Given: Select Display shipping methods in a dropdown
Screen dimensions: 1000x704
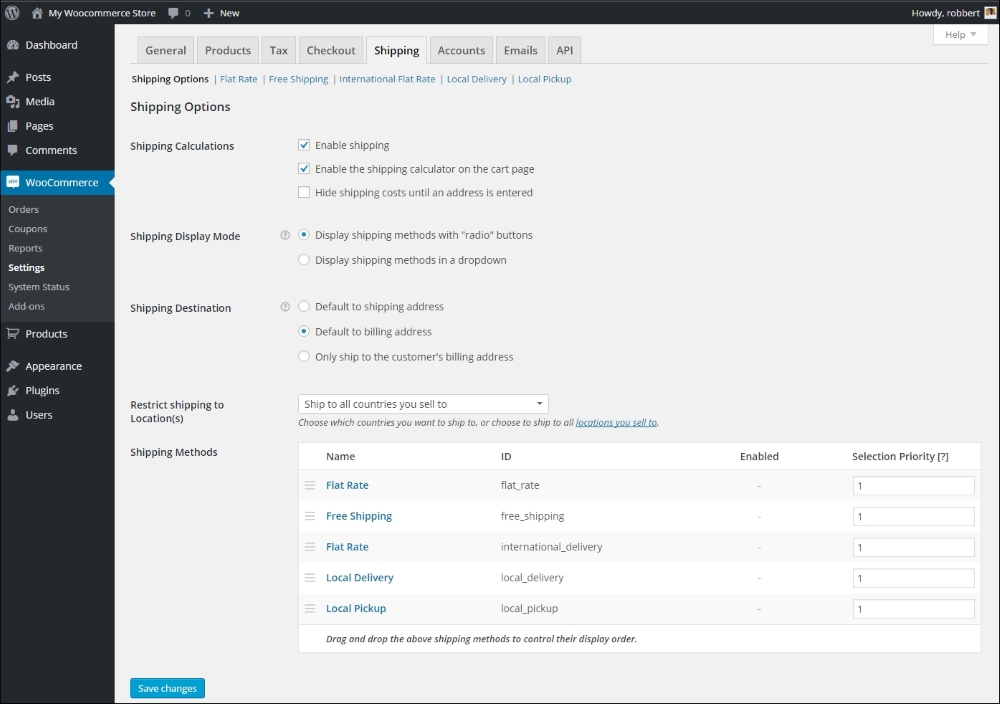Looking at the screenshot, I should click(x=304, y=260).
